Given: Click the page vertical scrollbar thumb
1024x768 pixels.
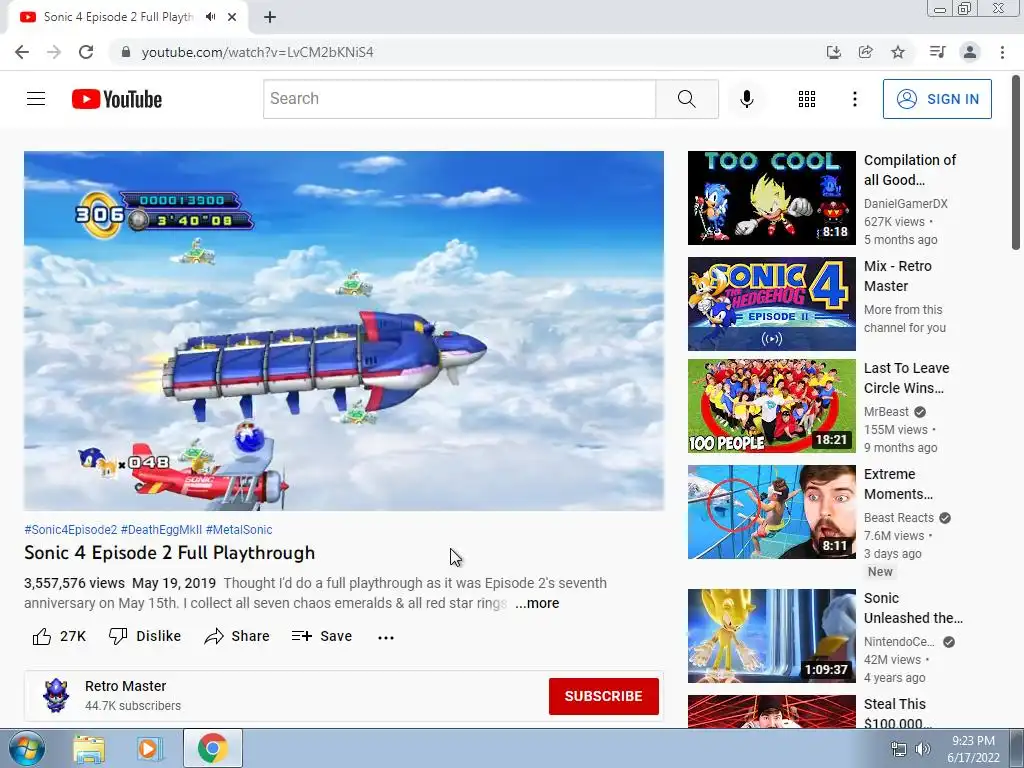Looking at the screenshot, I should tap(1016, 162).
